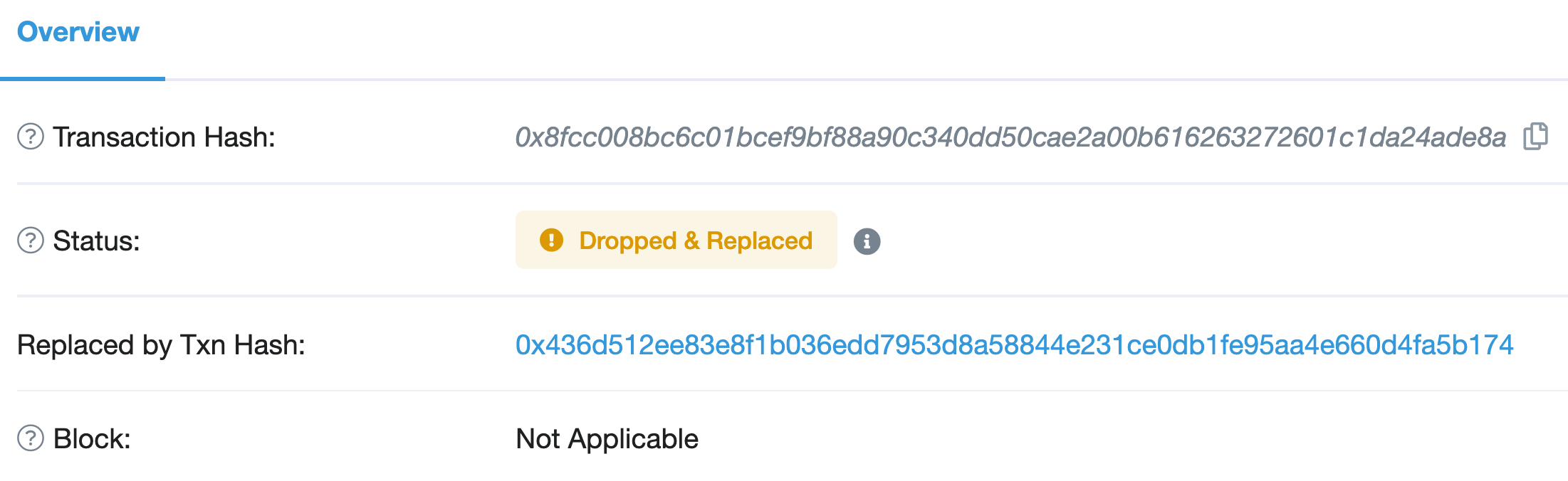Click the Not Applicable block value
The height and width of the screenshot is (481, 1568).
click(605, 438)
